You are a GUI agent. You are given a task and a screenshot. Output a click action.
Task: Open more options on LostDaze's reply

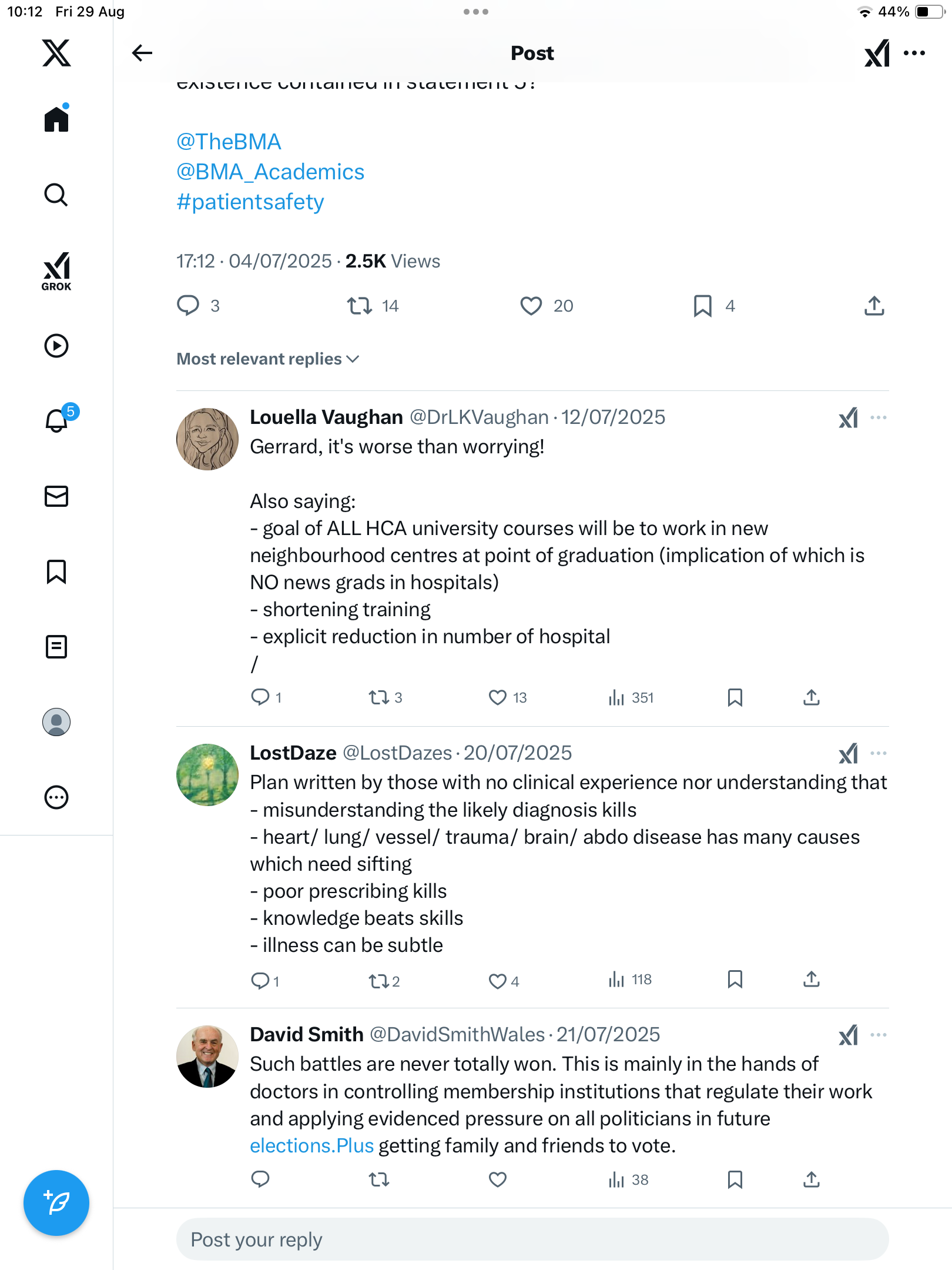click(879, 753)
